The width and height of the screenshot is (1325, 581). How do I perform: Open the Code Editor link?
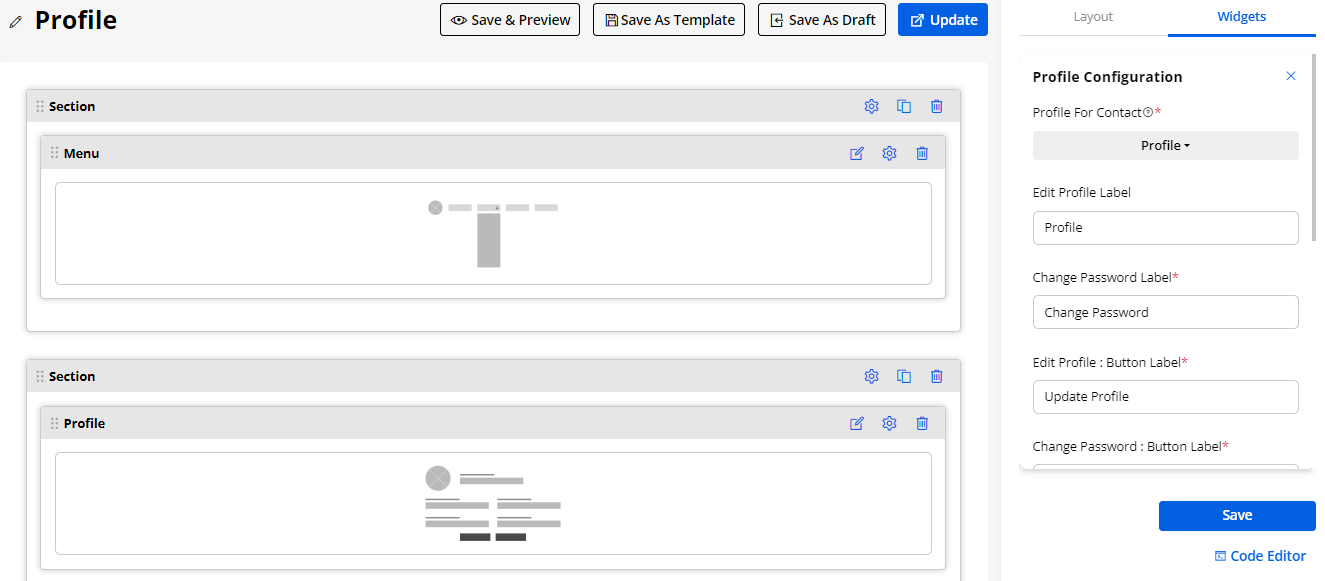(1260, 556)
